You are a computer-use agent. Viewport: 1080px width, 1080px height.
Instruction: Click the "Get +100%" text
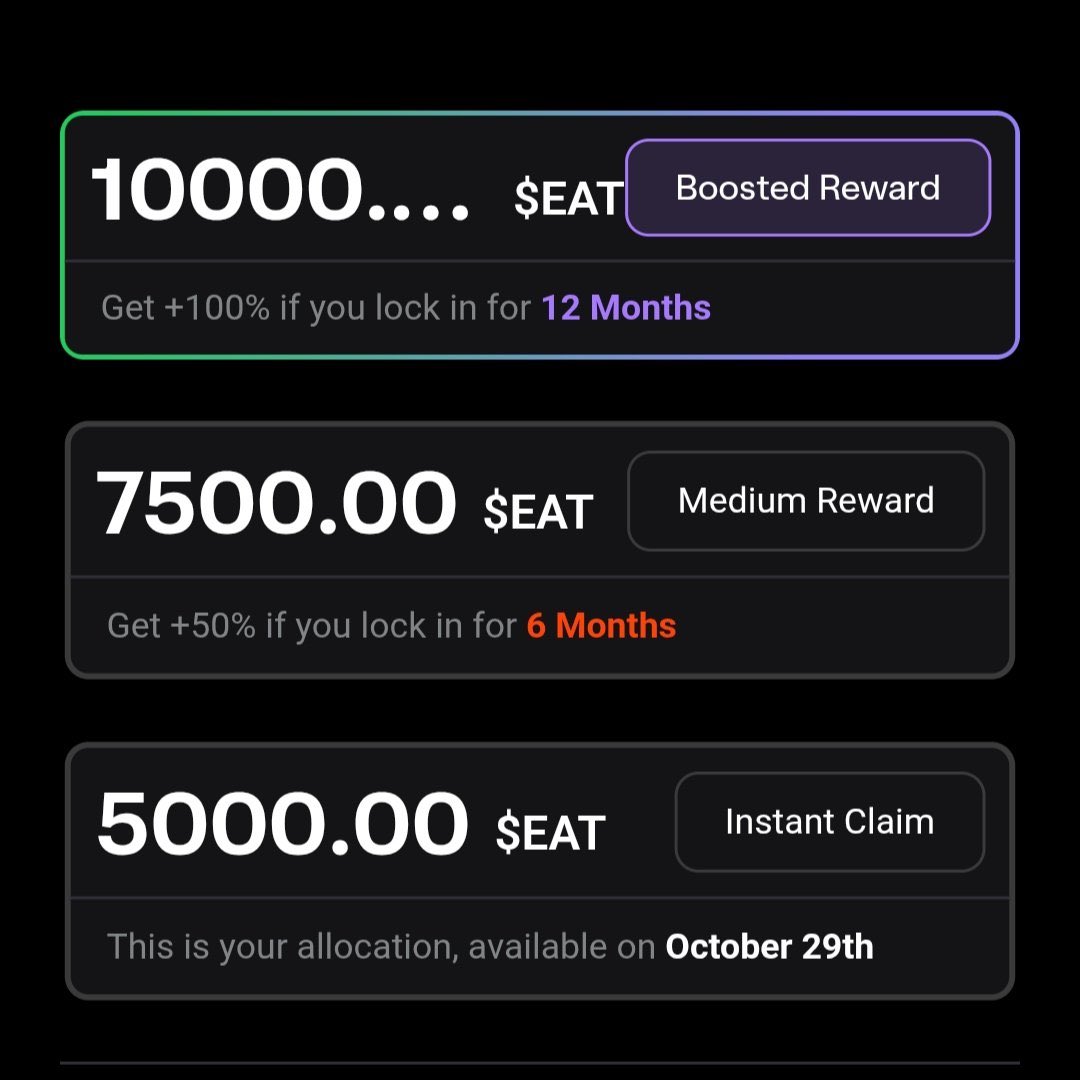click(x=185, y=307)
